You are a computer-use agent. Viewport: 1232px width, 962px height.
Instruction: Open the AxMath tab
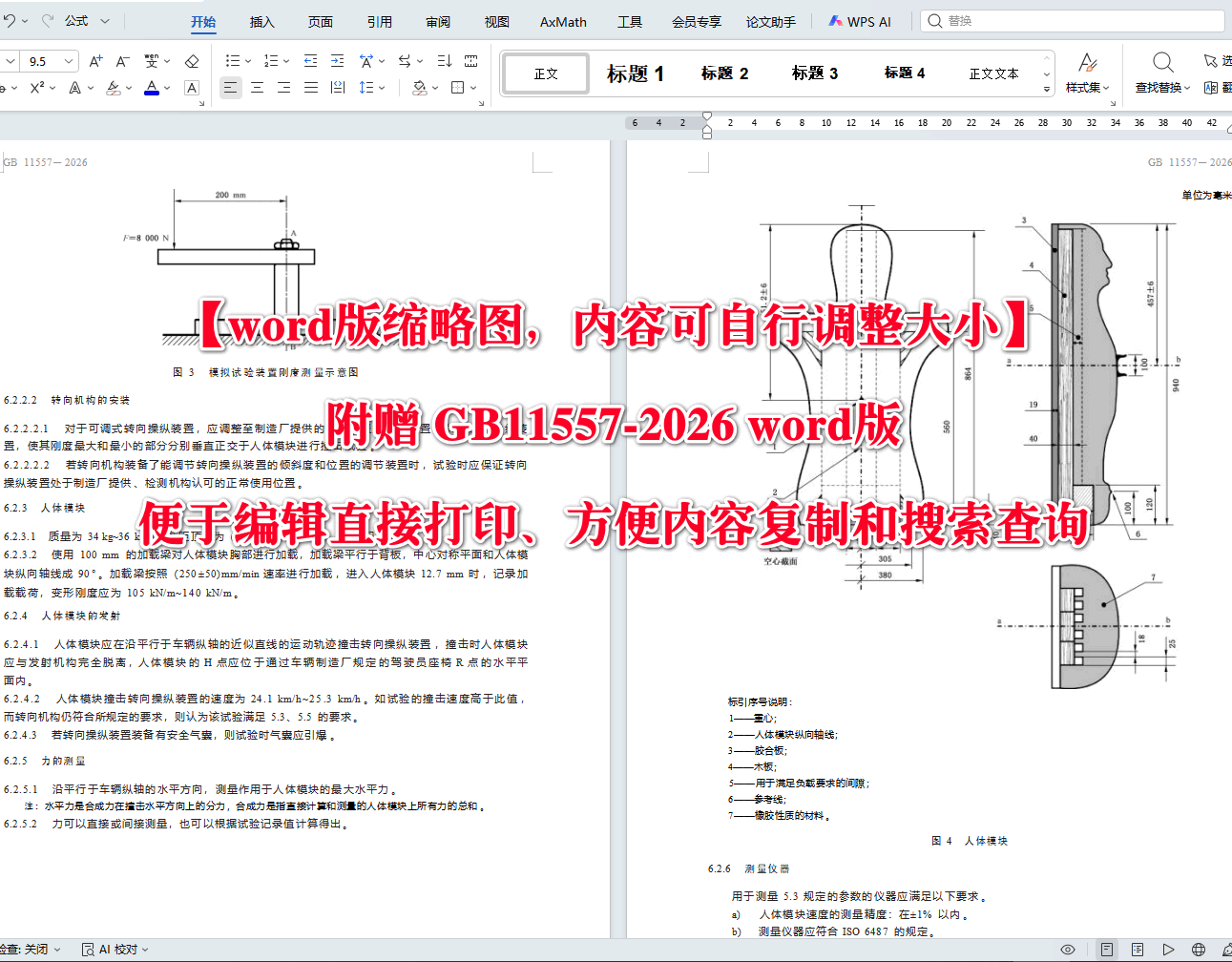563,22
